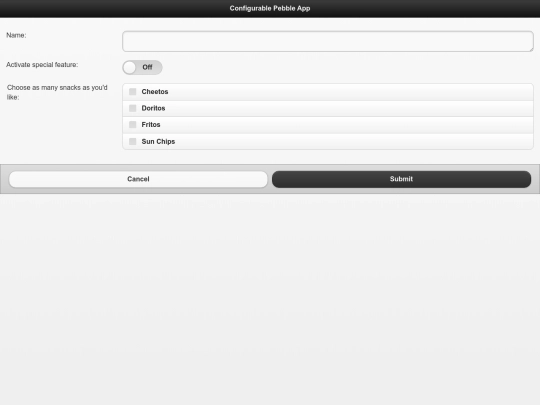Submit the configuration form
The image size is (540, 405).
click(x=401, y=179)
